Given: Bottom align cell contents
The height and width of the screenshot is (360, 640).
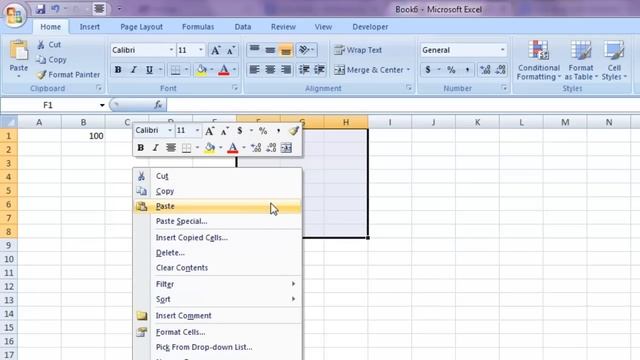Looking at the screenshot, I should point(286,50).
